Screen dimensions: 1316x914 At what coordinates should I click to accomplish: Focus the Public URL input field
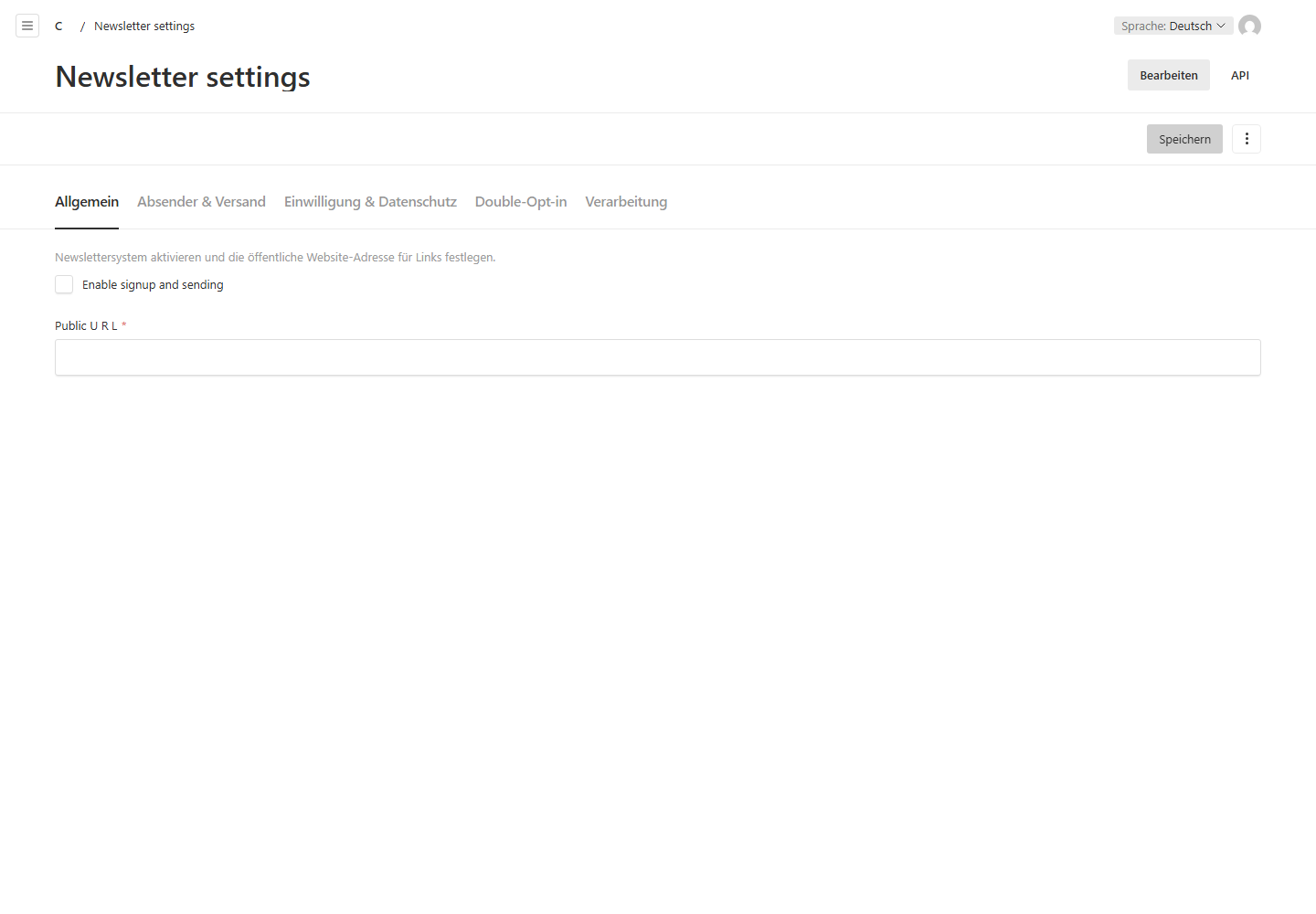click(658, 357)
